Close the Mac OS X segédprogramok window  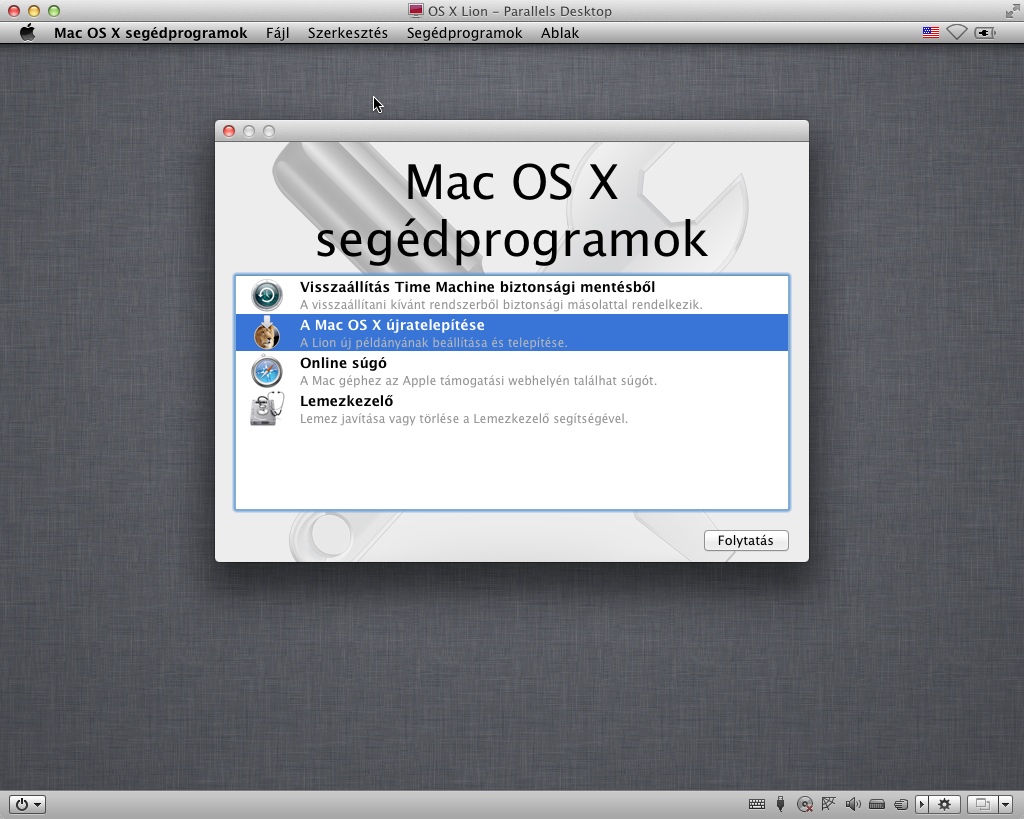(x=229, y=131)
